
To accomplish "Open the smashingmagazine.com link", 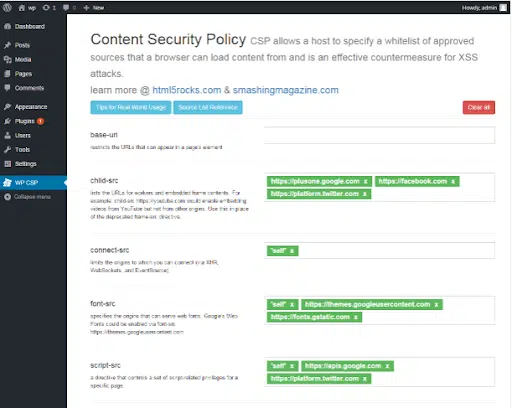I will 286,90.
